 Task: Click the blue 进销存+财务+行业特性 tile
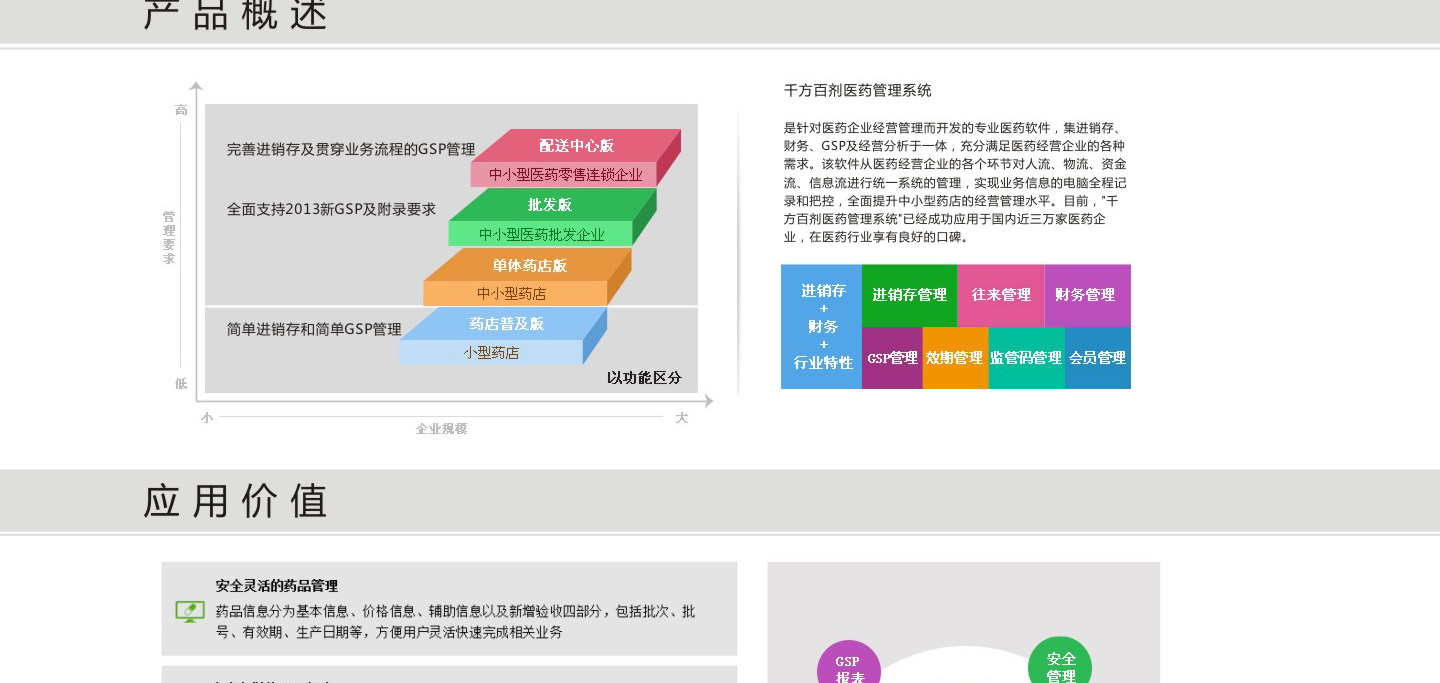click(x=821, y=326)
